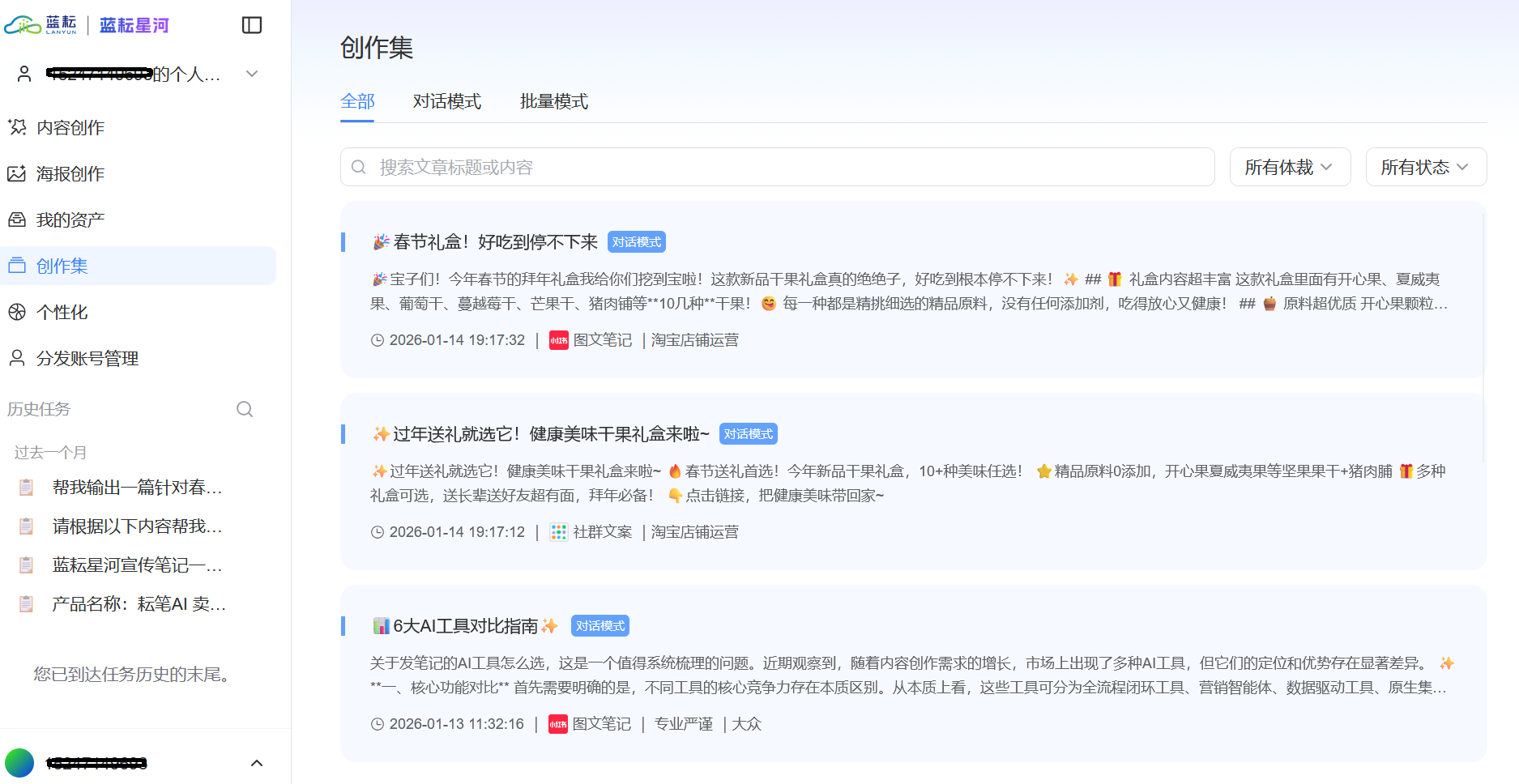Expand the personal workspace dropdown chevron
The width and height of the screenshot is (1519, 784).
point(252,74)
